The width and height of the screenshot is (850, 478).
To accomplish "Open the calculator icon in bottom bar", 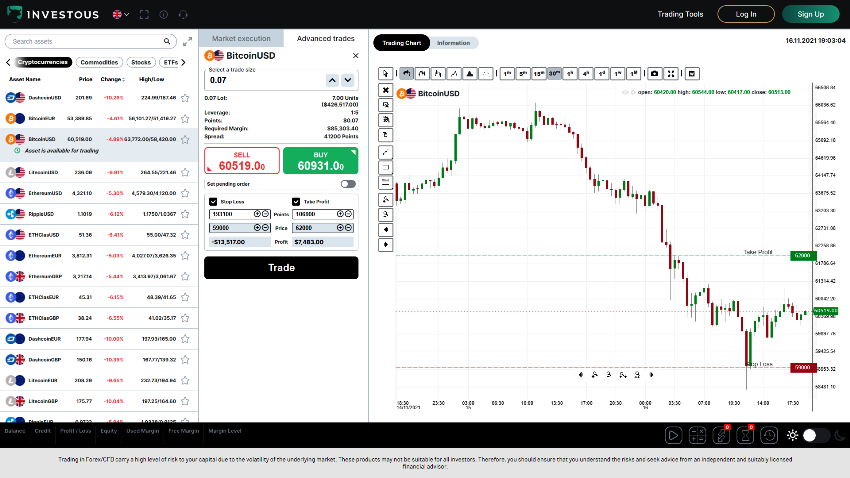I will click(x=697, y=435).
